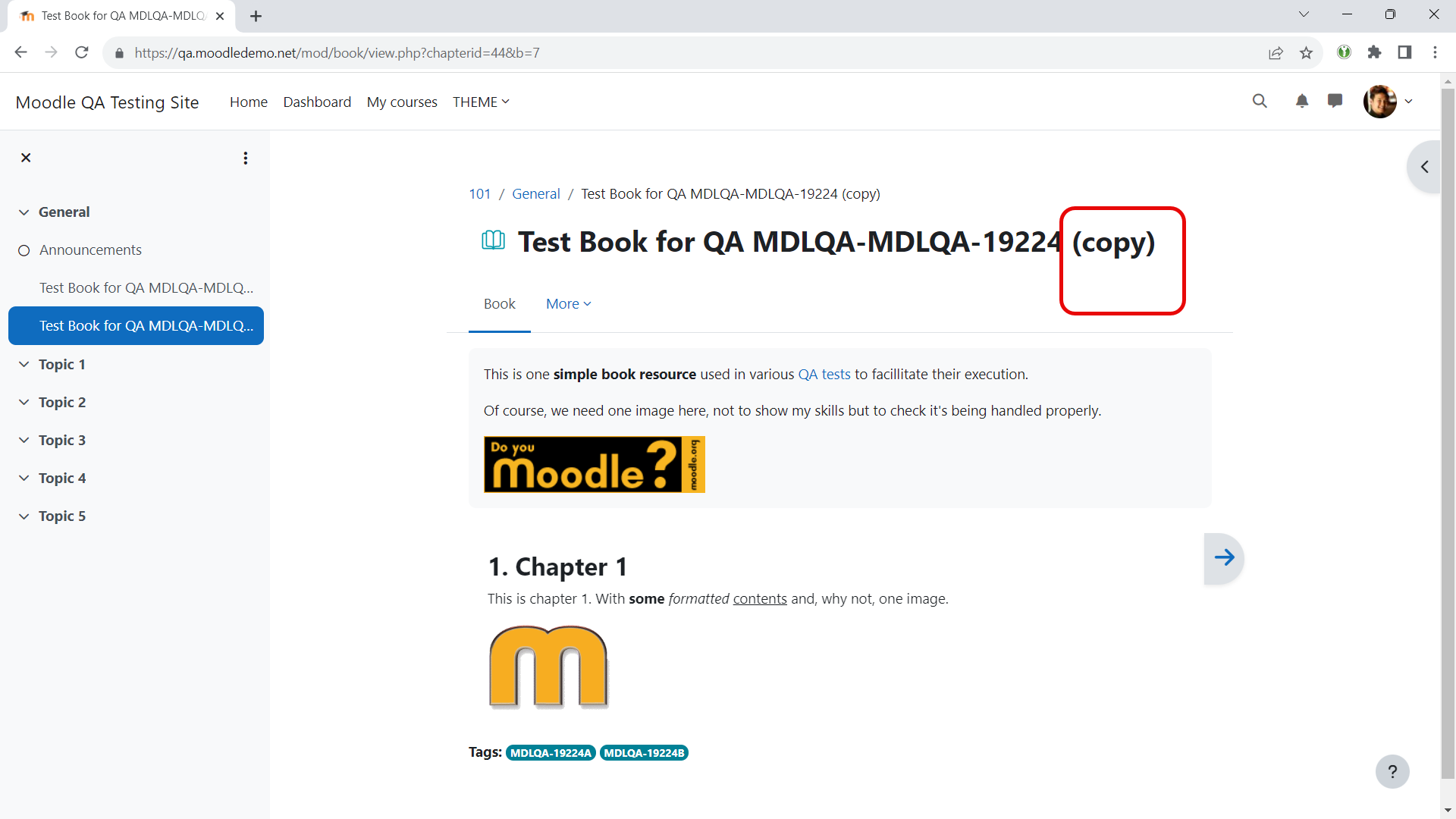Screen dimensions: 1456x819
Task: Select highlighted Test Book copy item
Action: [136, 325]
